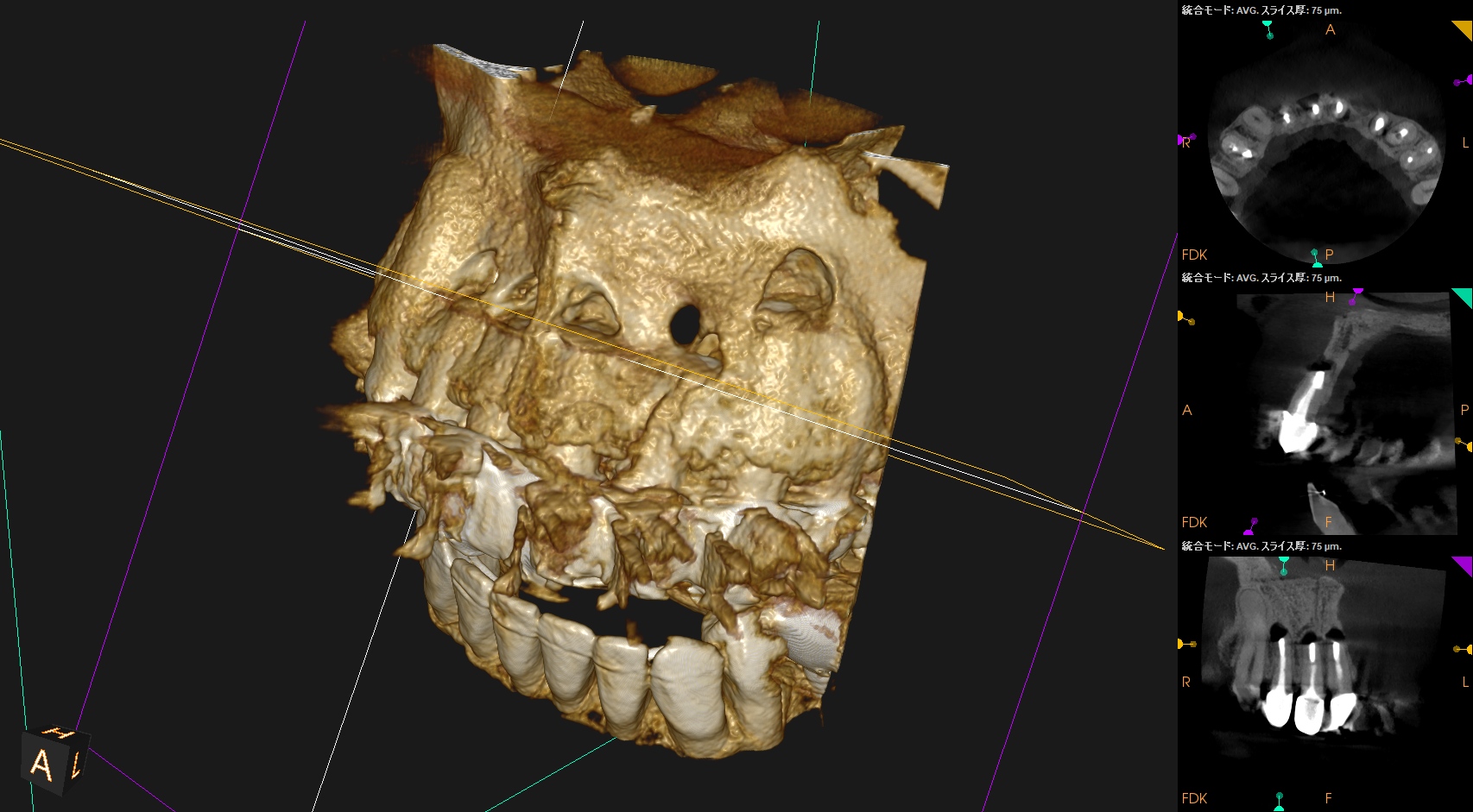The height and width of the screenshot is (812, 1473).
Task: Select purple handle beside R label in axial view
Action: 1185,138
